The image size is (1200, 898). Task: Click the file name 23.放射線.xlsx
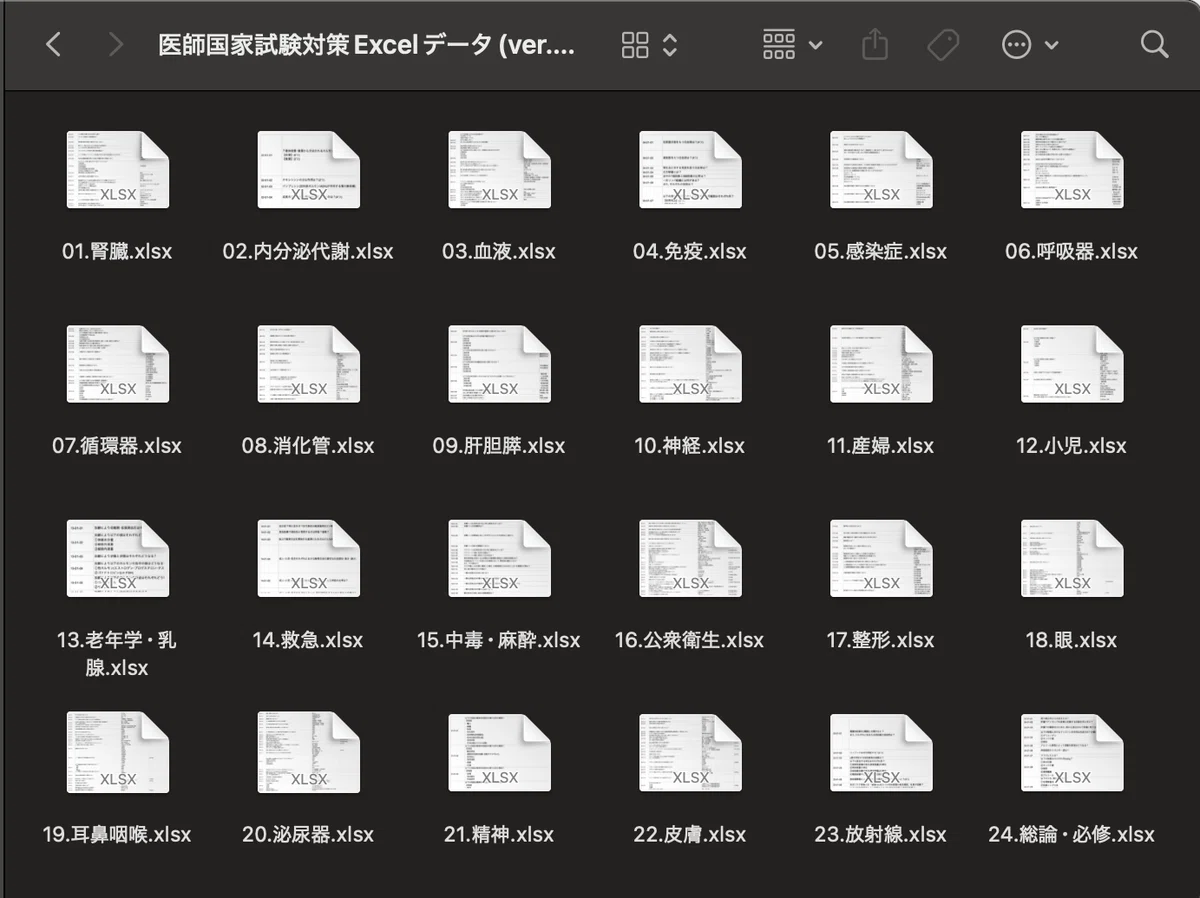(x=881, y=834)
